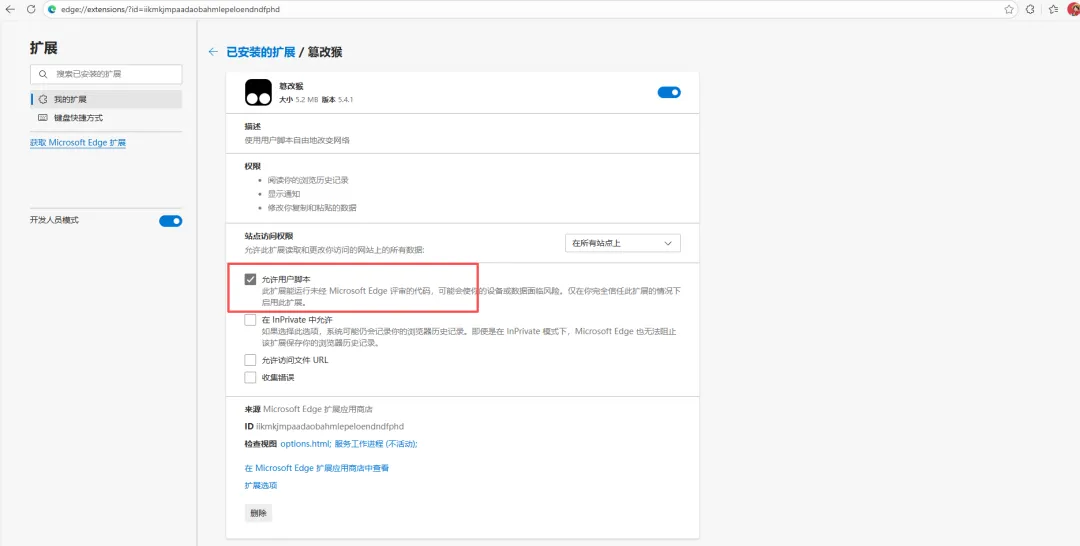Bookmark this page with the star icon
Viewport: 1080px width, 546px height.
(1009, 10)
